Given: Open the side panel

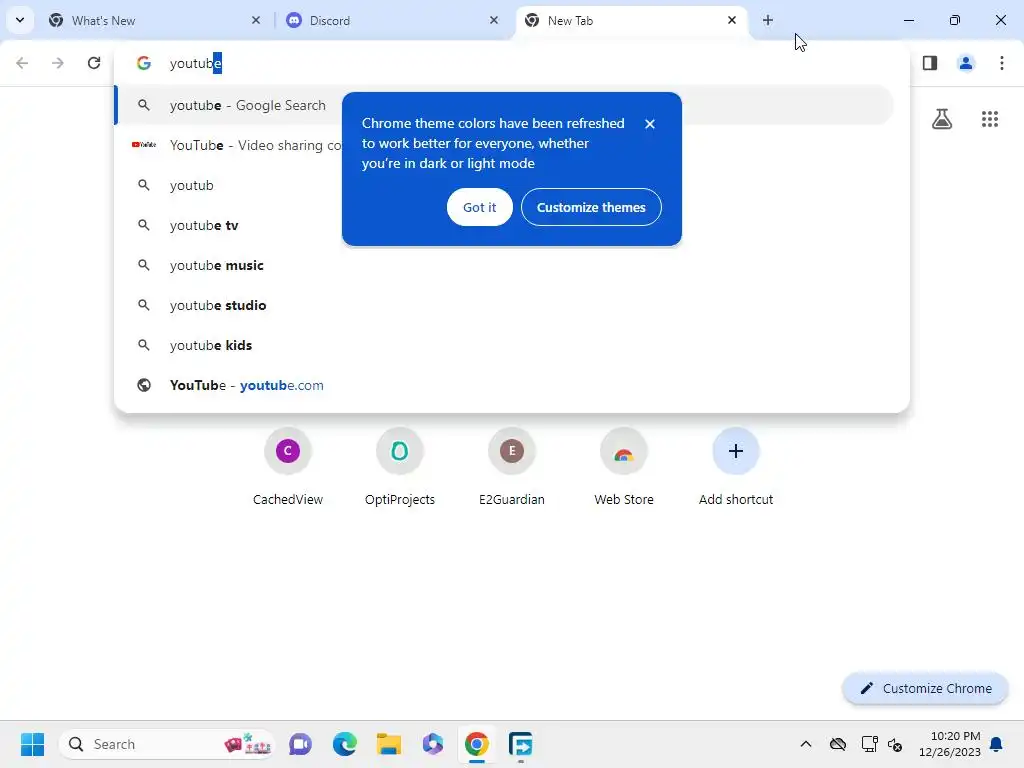Looking at the screenshot, I should [x=930, y=63].
